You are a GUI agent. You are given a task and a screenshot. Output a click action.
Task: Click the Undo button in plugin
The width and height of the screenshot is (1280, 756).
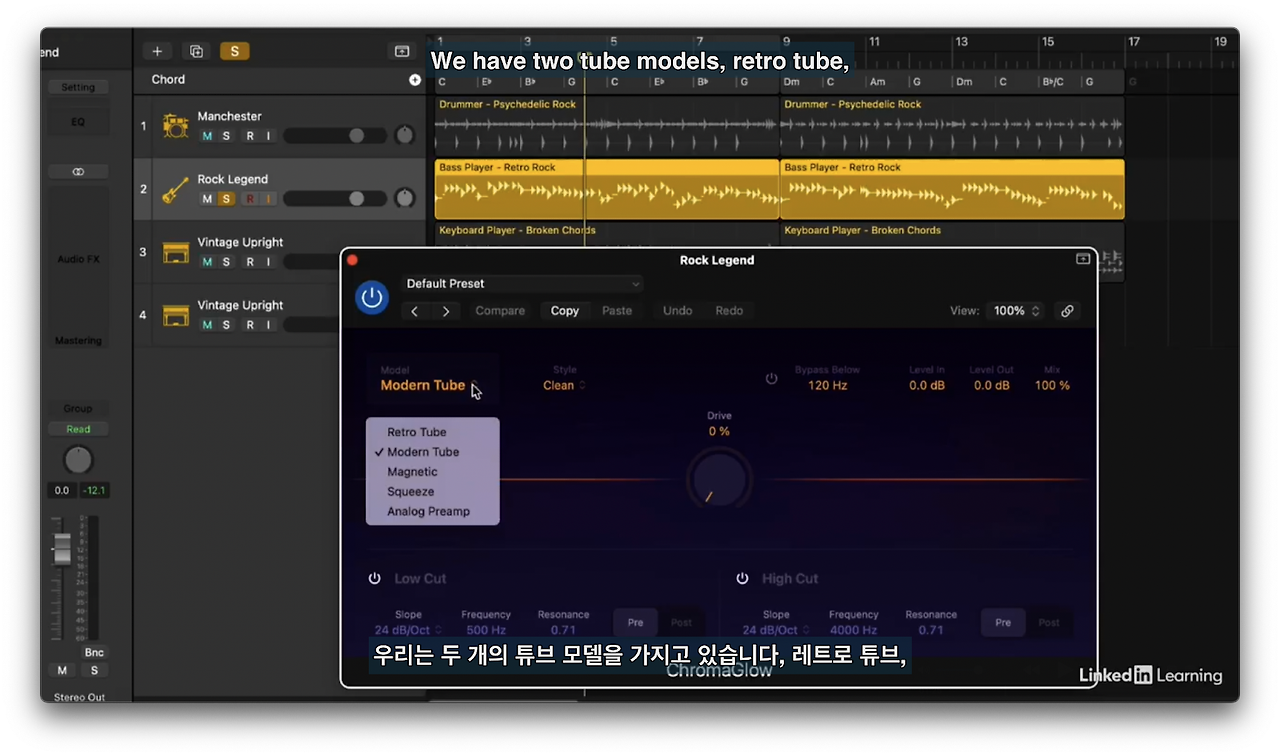point(678,311)
